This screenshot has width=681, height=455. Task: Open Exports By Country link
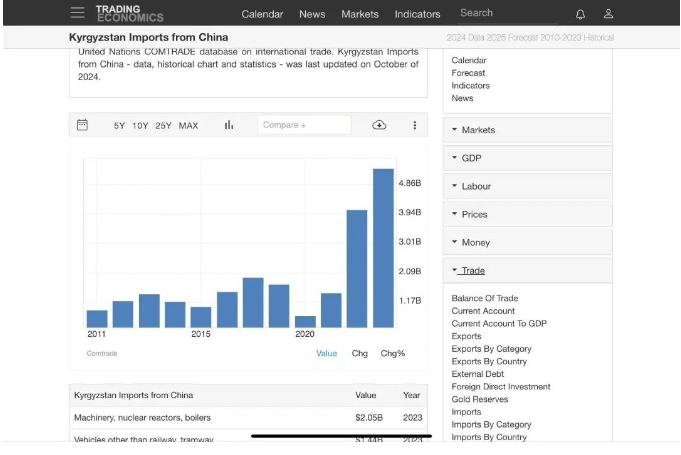[489, 361]
